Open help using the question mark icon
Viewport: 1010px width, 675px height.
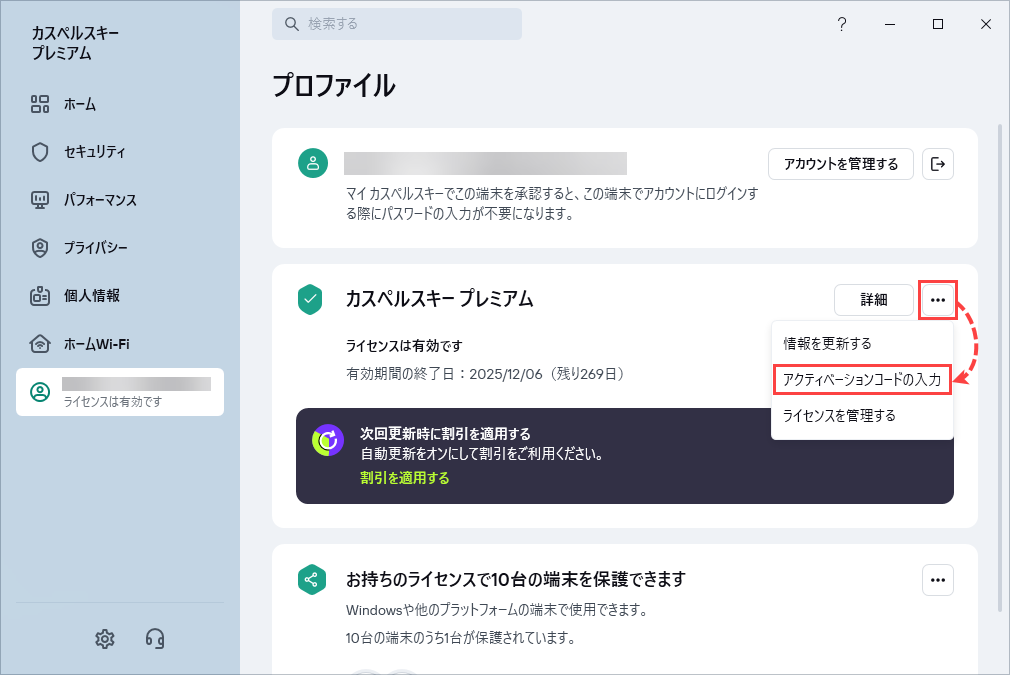(x=842, y=24)
